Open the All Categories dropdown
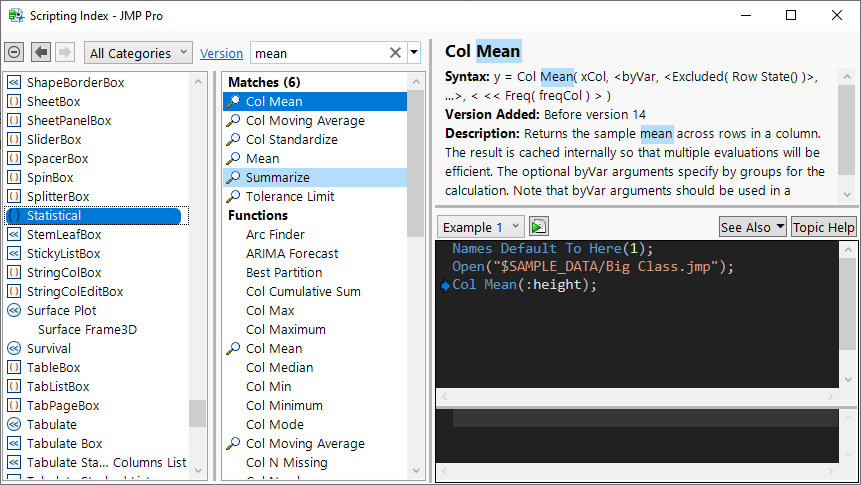The image size is (861, 485). pos(139,53)
